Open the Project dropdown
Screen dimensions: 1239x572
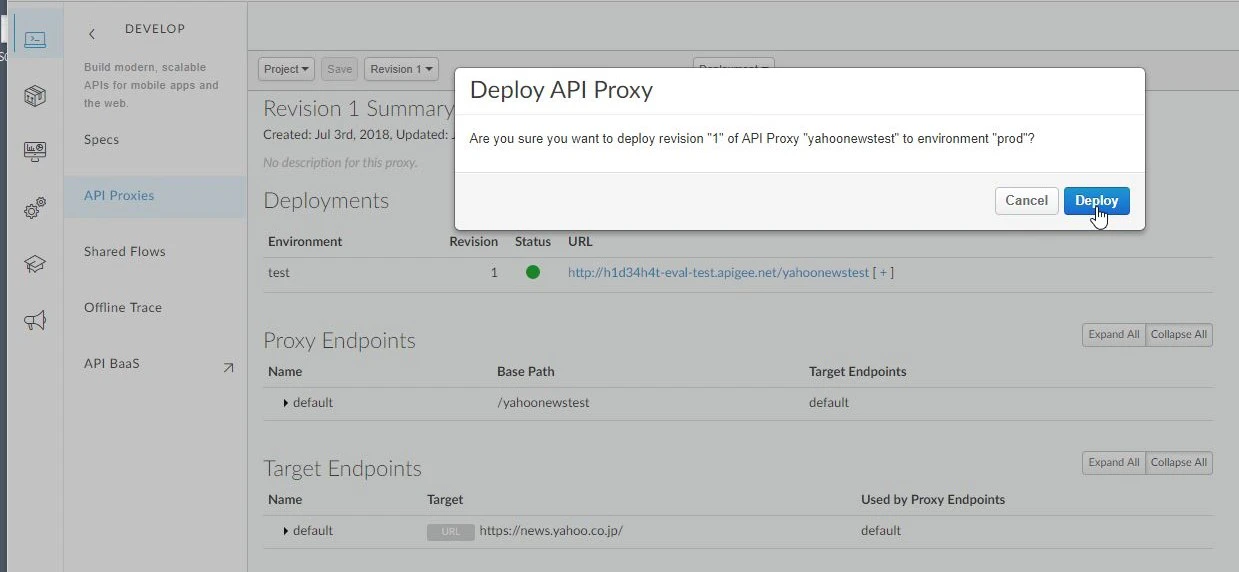[x=287, y=69]
